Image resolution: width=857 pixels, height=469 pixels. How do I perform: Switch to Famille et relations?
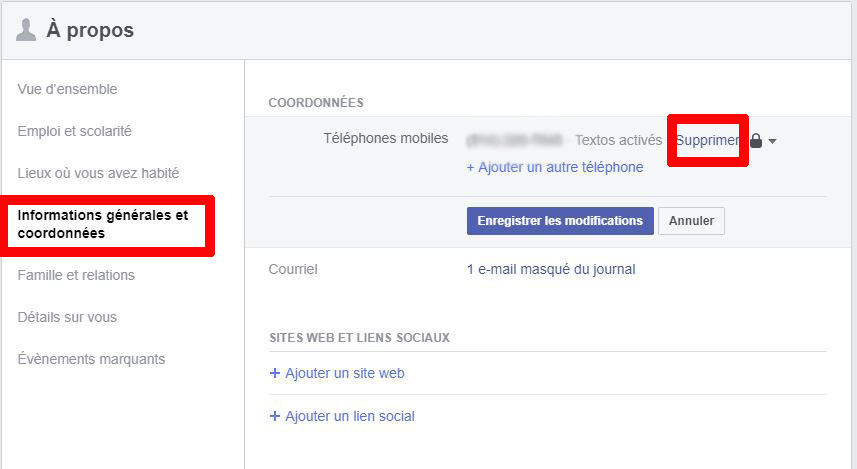click(x=76, y=275)
